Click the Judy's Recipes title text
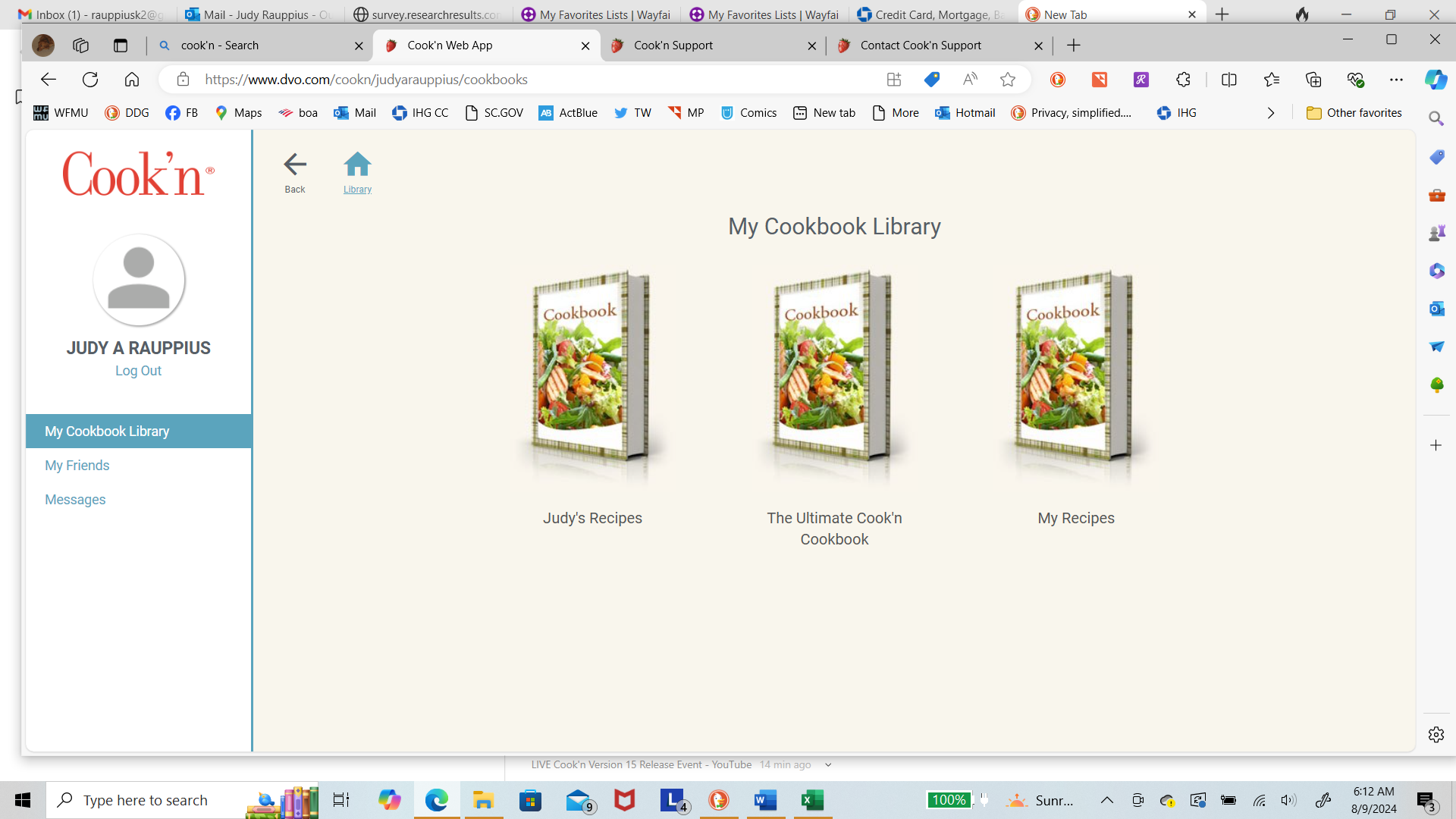 [592, 518]
